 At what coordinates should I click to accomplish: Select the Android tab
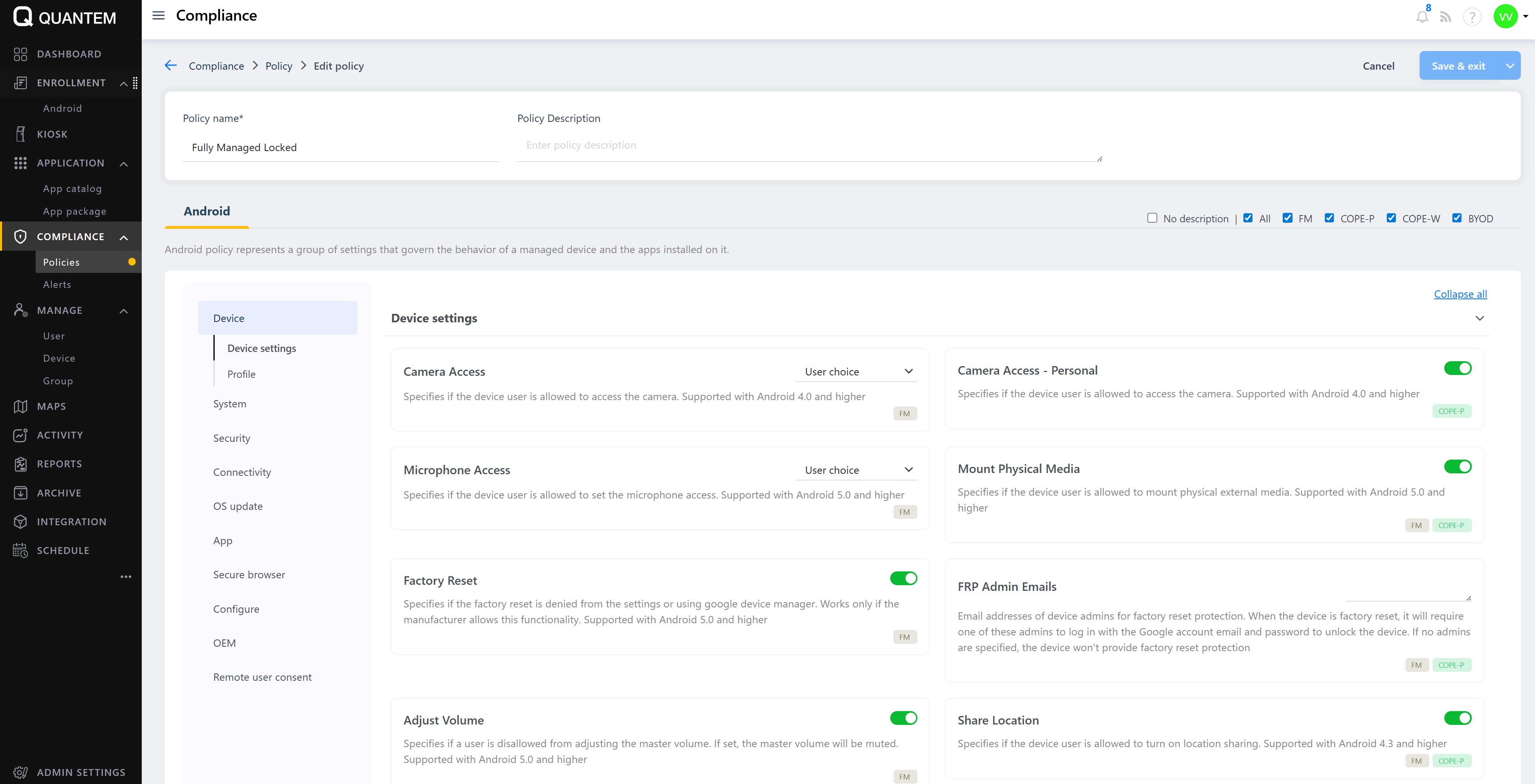207,211
